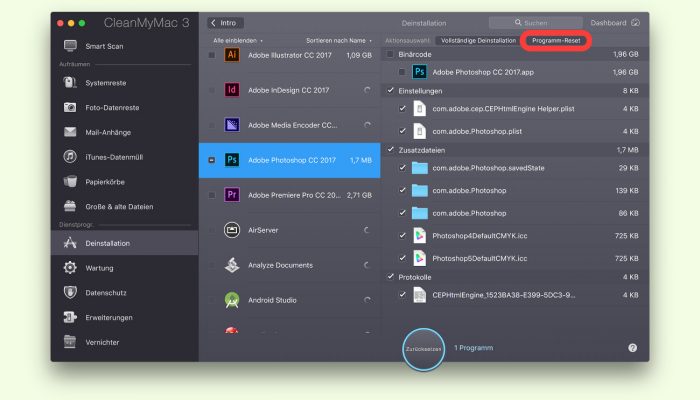The height and width of the screenshot is (400, 700).
Task: Click the Android Studio app icon
Action: click(232, 300)
